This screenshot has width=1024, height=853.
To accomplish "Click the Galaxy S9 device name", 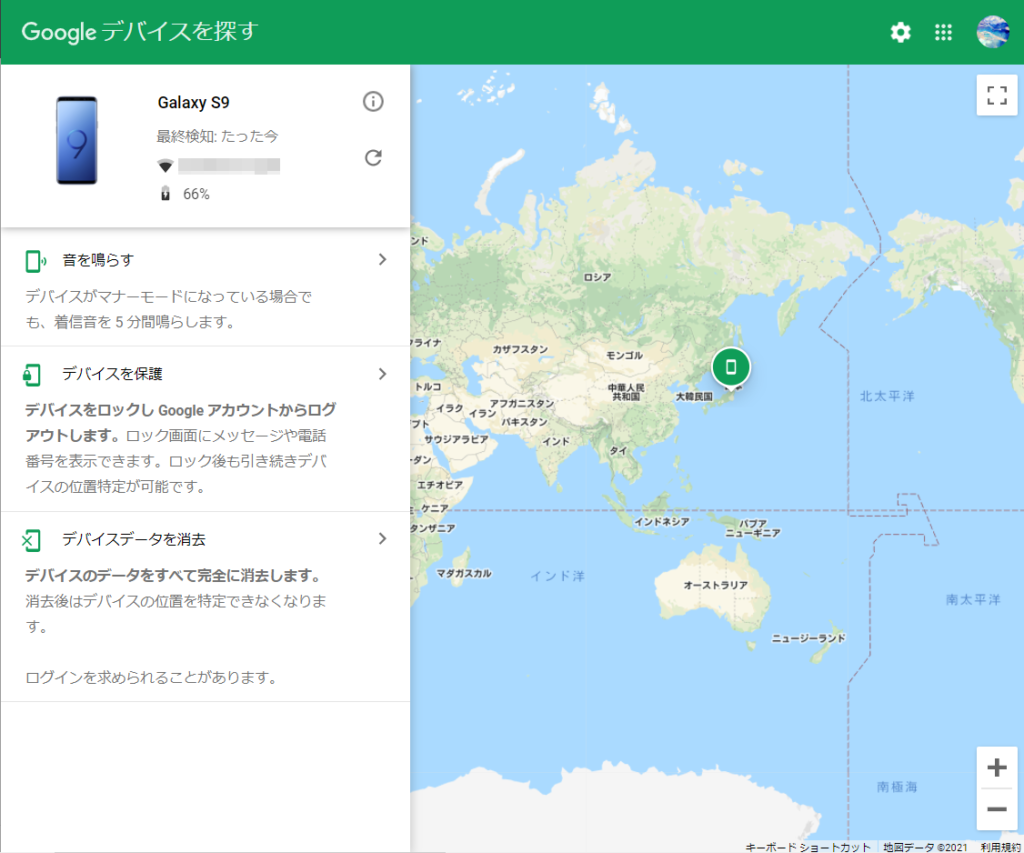I will [x=193, y=103].
